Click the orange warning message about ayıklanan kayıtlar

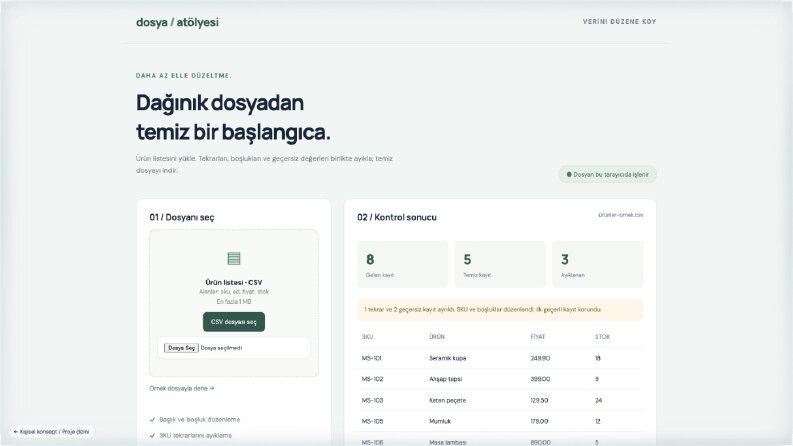pyautogui.click(x=500, y=309)
